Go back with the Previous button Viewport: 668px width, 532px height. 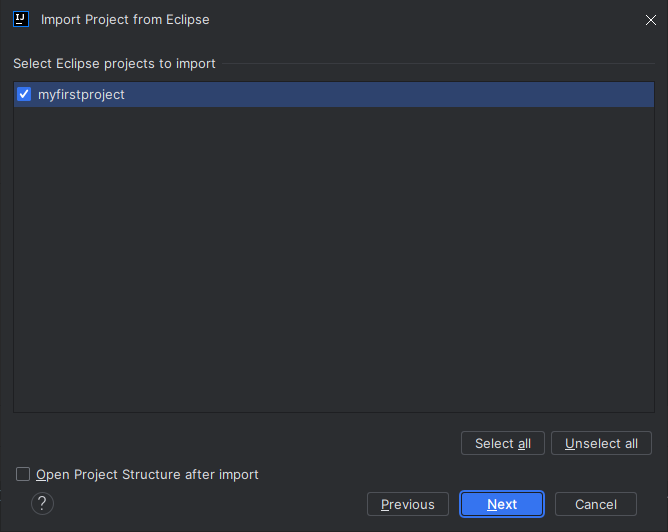pyautogui.click(x=408, y=504)
